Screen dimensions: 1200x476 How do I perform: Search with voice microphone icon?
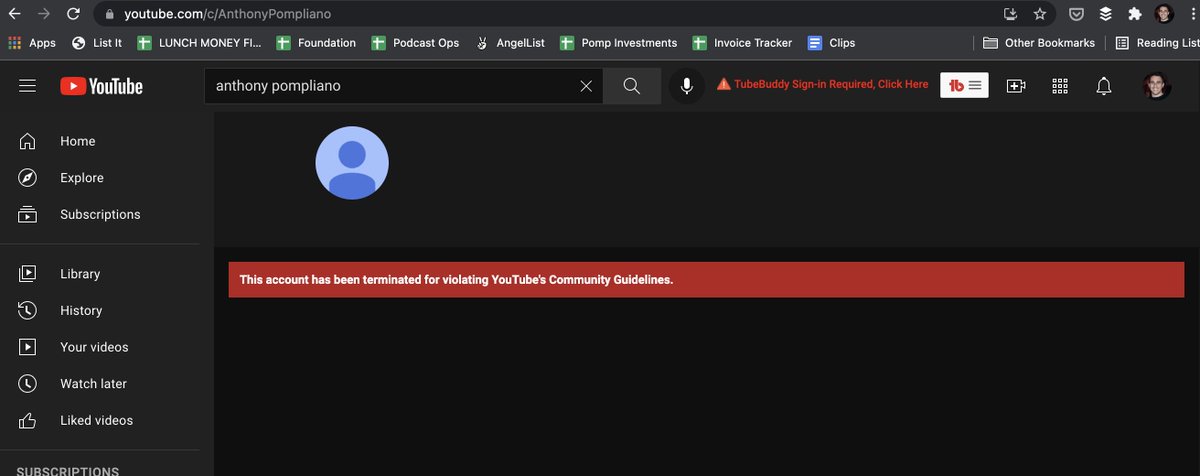687,86
